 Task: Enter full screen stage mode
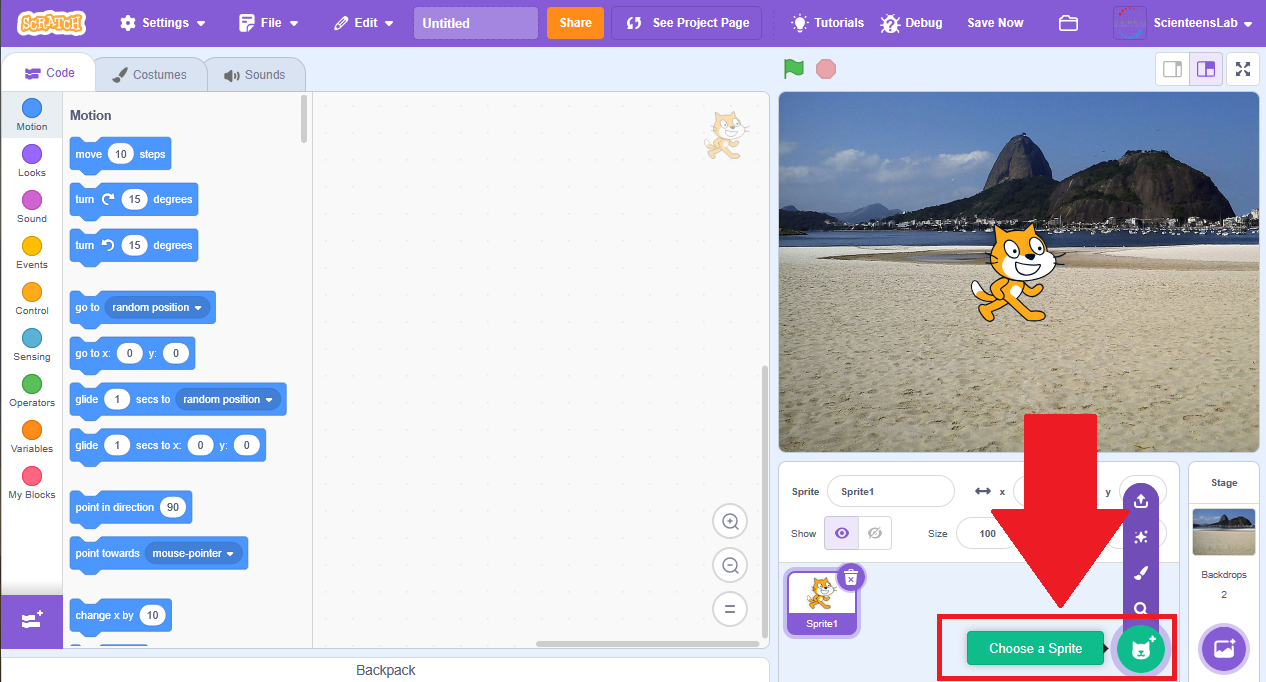tap(1242, 69)
